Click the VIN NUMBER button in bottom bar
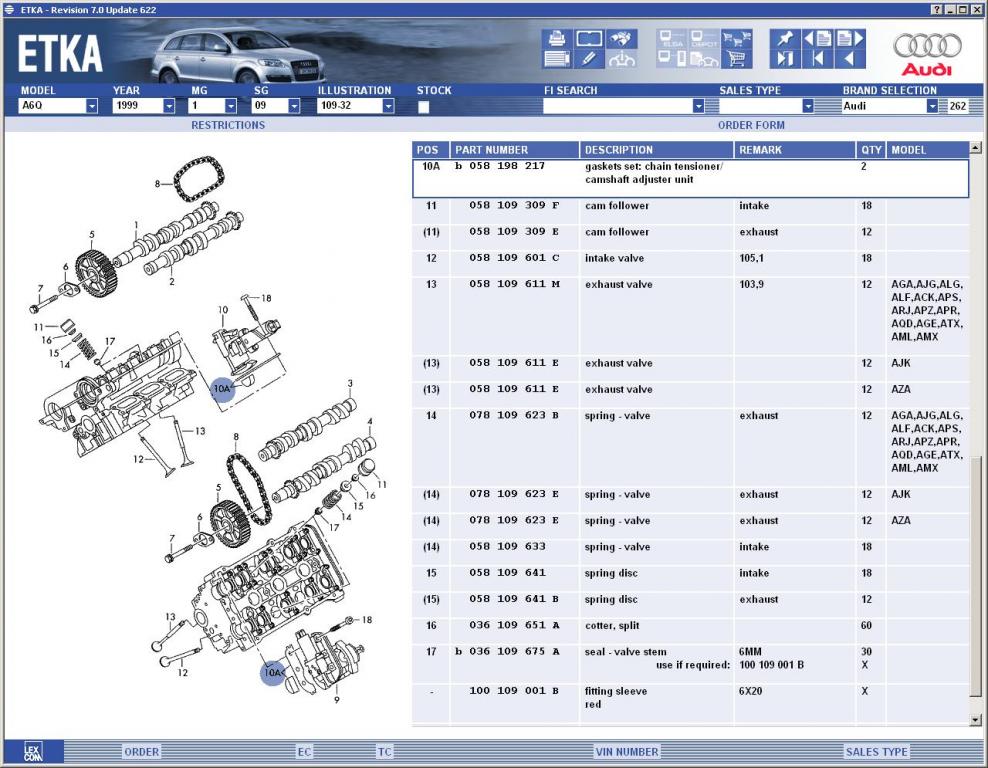Image resolution: width=988 pixels, height=768 pixels. tap(627, 752)
